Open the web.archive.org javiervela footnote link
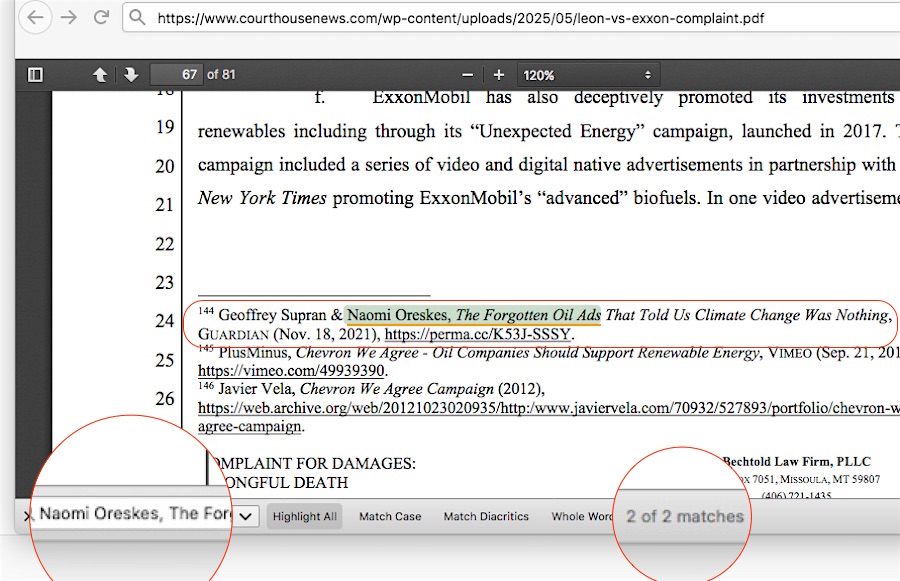The image size is (900, 581). pos(540,408)
